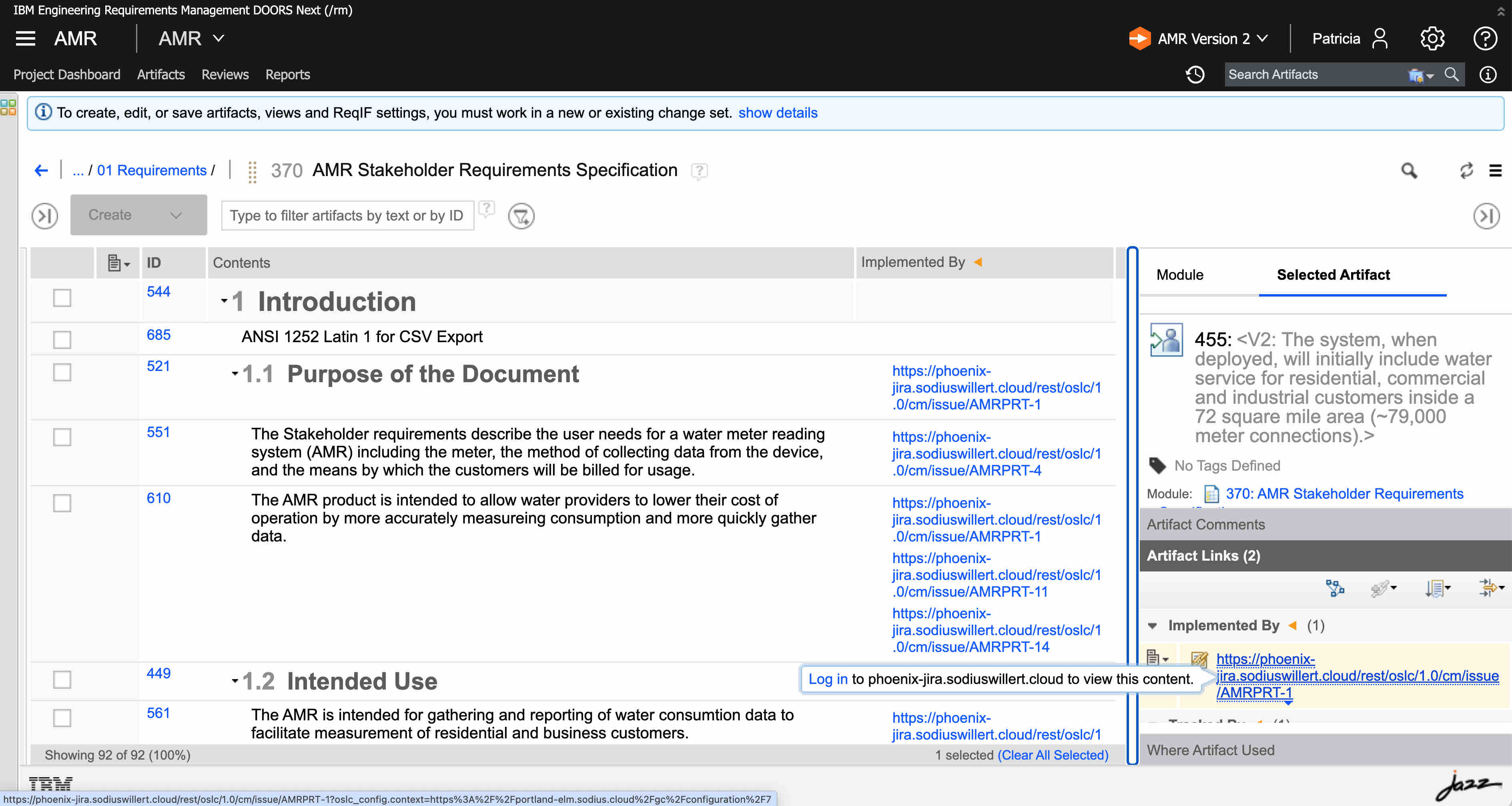Collapse section 1.2 Intended Use

click(235, 681)
